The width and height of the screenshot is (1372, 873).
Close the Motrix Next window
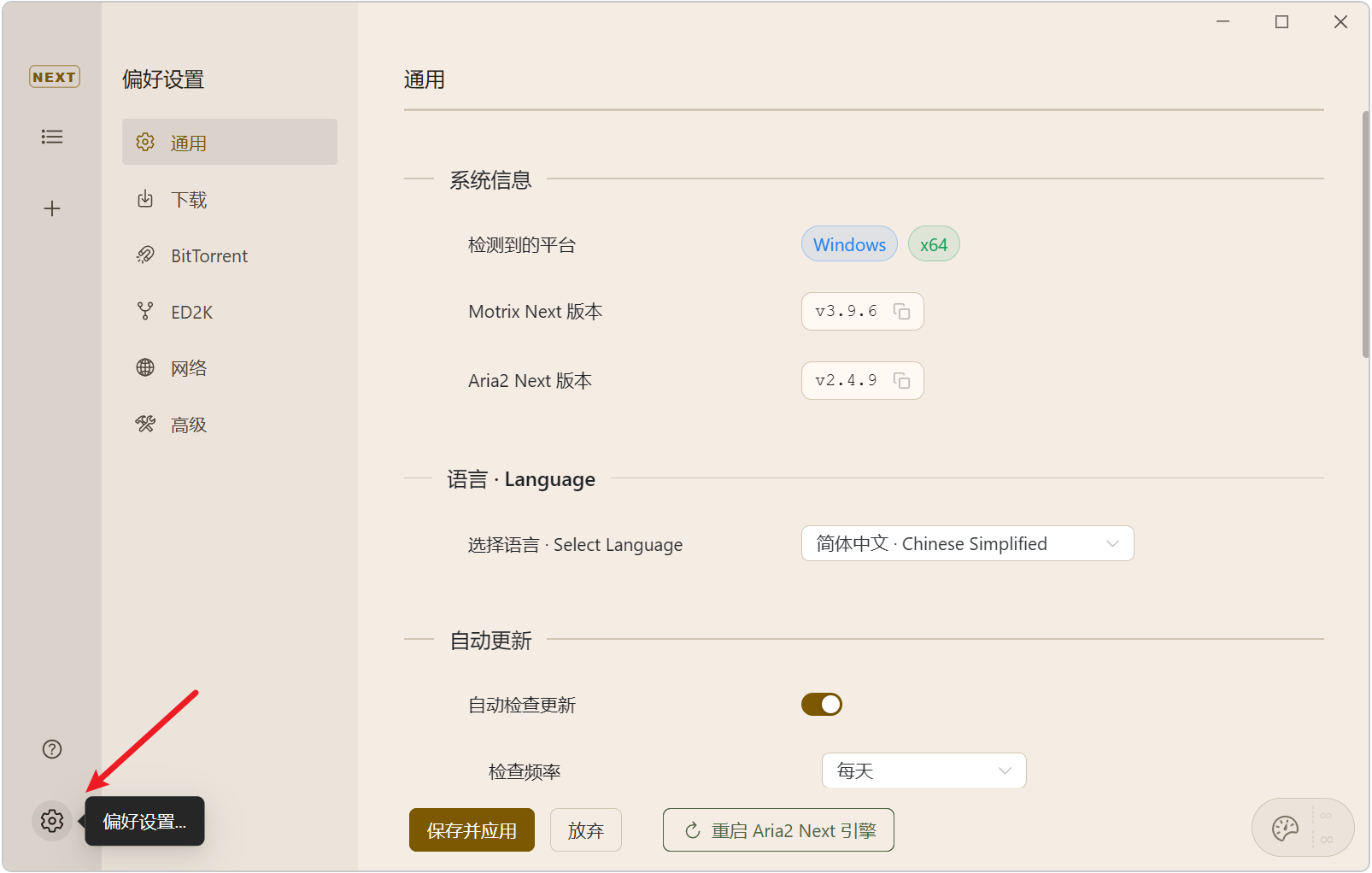pos(1340,21)
